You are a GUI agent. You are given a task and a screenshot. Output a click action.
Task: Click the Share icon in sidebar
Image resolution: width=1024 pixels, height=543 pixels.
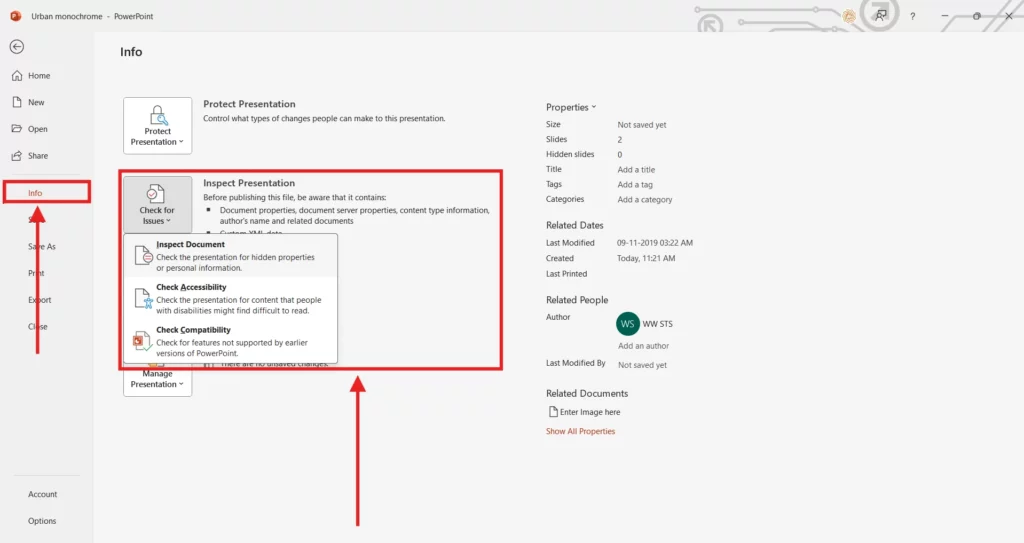click(x=17, y=156)
